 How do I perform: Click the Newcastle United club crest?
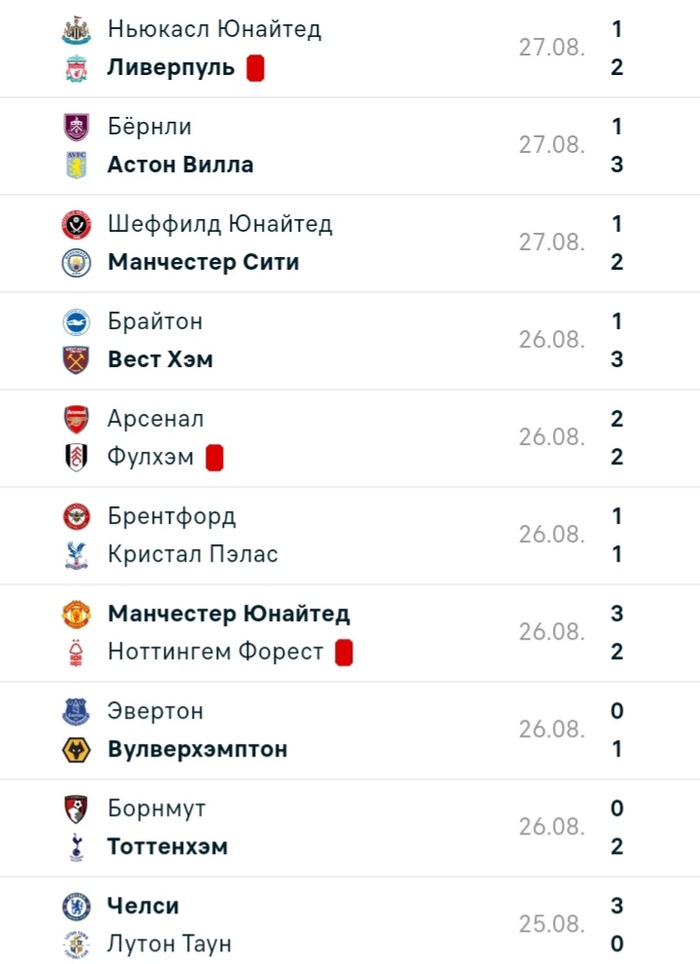pos(76,30)
